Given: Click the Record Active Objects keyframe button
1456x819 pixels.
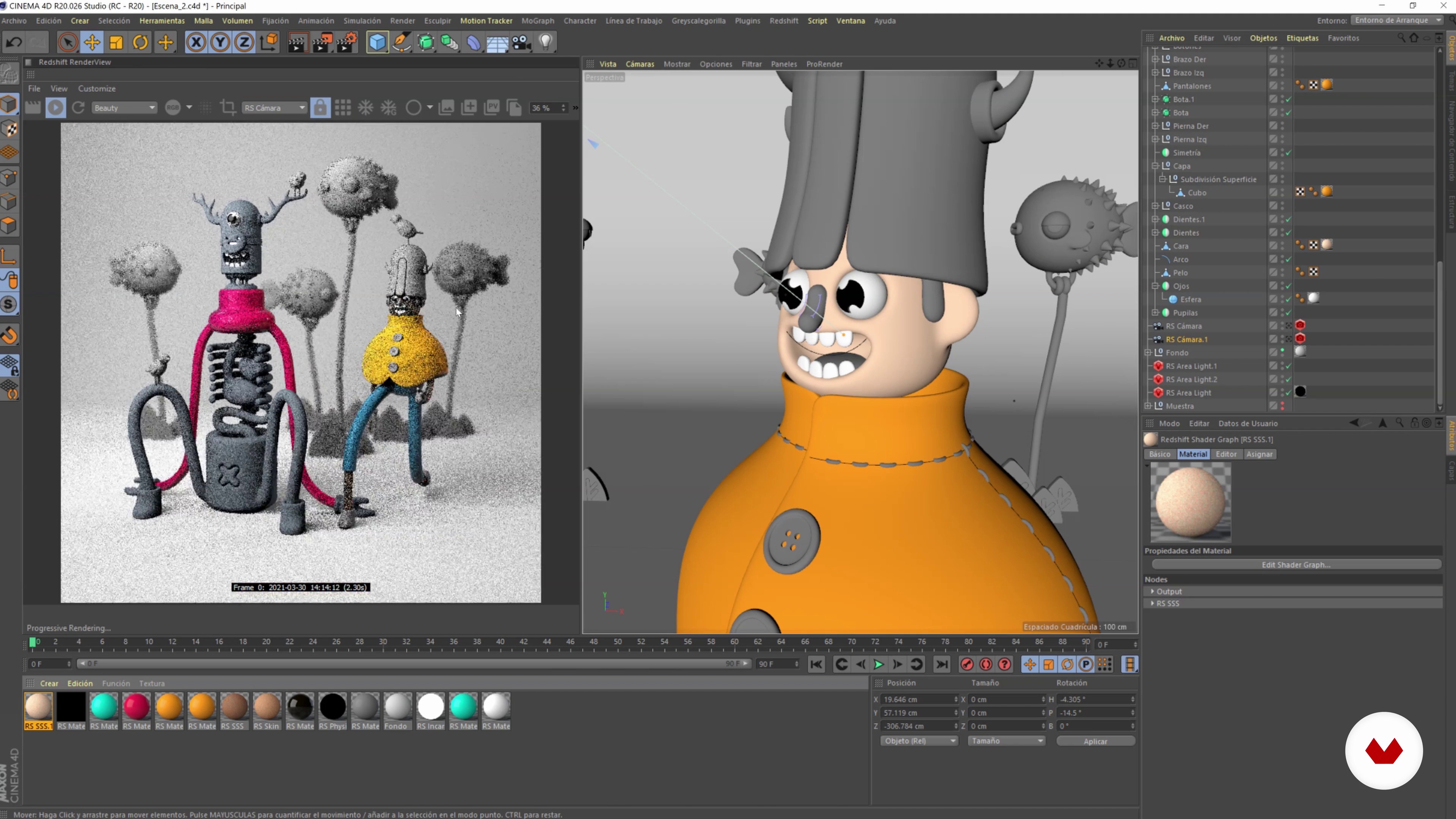Looking at the screenshot, I should click(x=966, y=665).
